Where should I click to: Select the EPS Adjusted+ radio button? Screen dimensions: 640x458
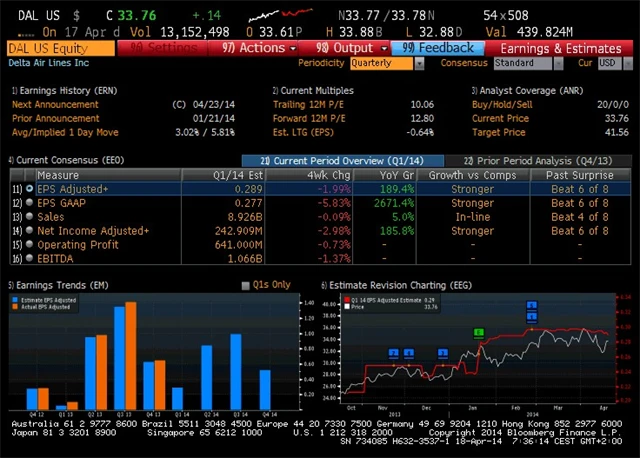[29, 188]
